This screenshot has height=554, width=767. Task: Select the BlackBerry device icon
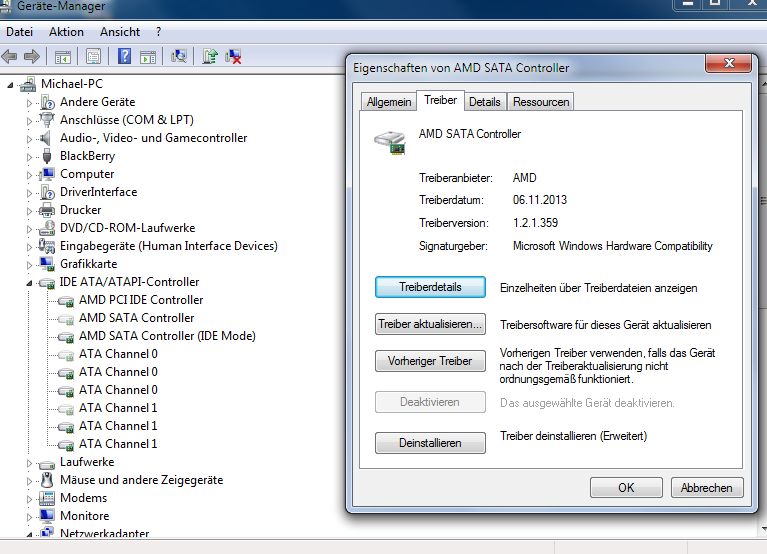pyautogui.click(x=47, y=156)
